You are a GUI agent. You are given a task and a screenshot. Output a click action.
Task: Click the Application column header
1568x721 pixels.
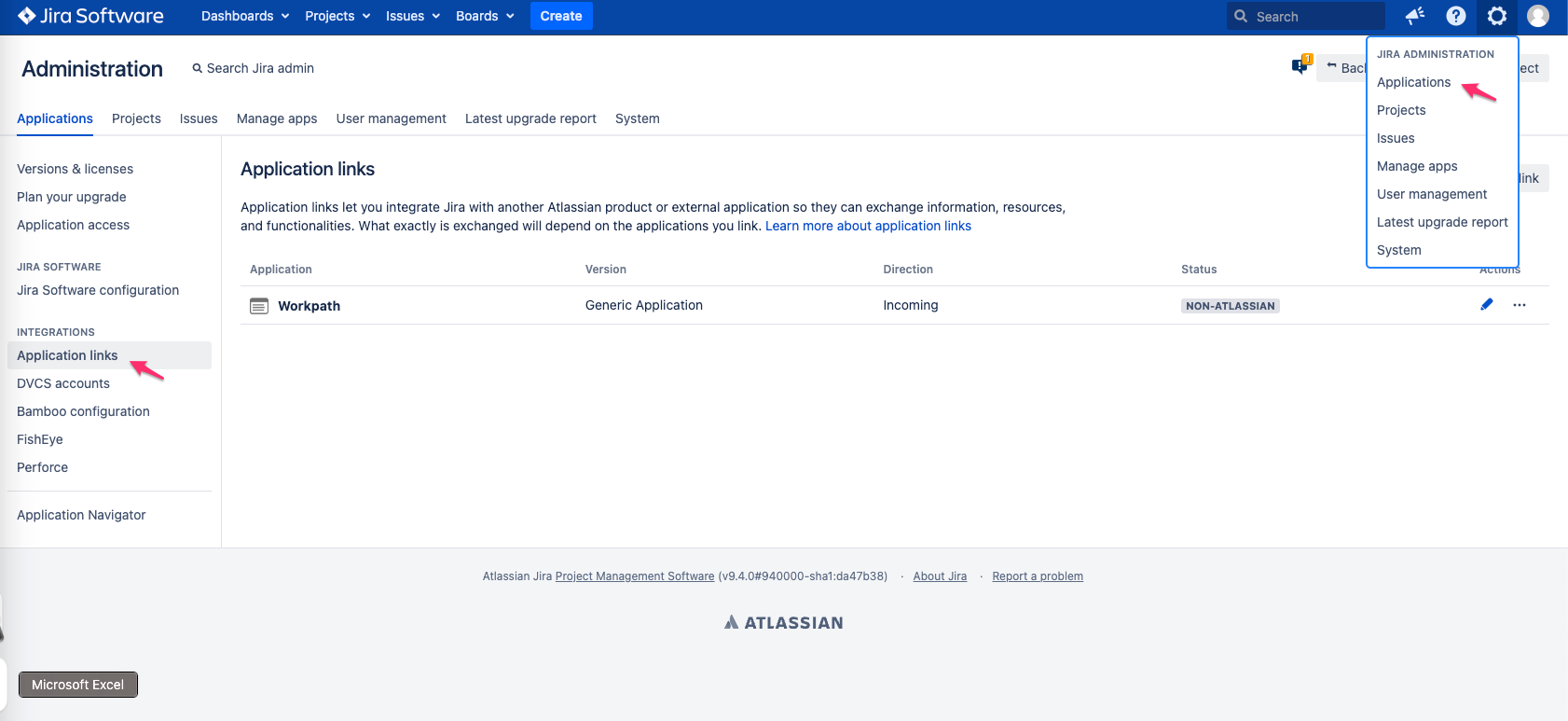[281, 270]
